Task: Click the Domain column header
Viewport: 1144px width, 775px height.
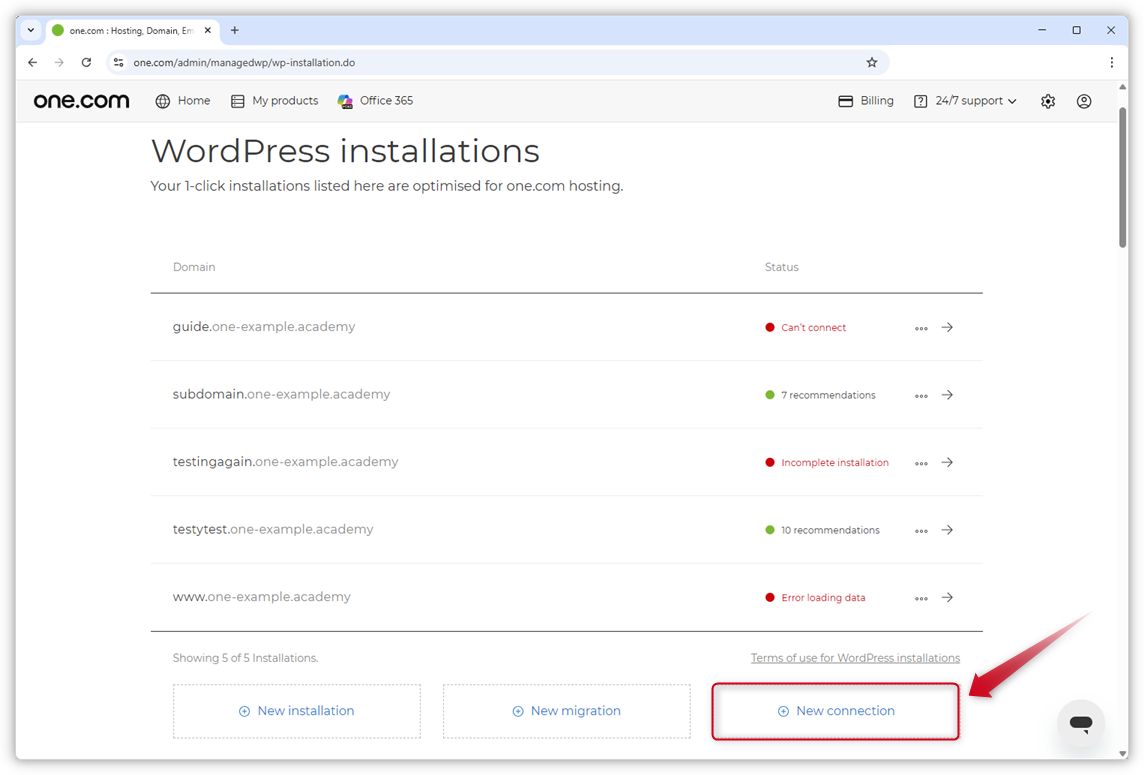Action: tap(194, 267)
